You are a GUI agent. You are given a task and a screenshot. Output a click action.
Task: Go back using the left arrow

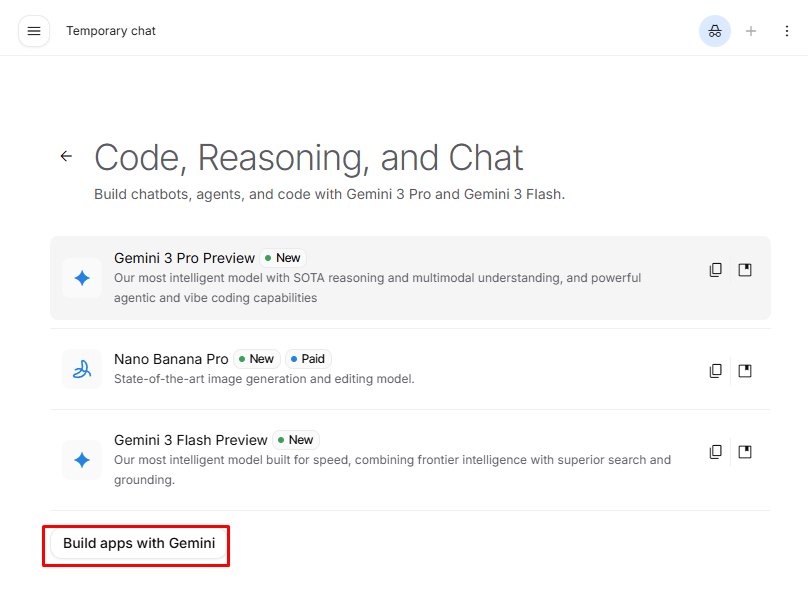[66, 156]
